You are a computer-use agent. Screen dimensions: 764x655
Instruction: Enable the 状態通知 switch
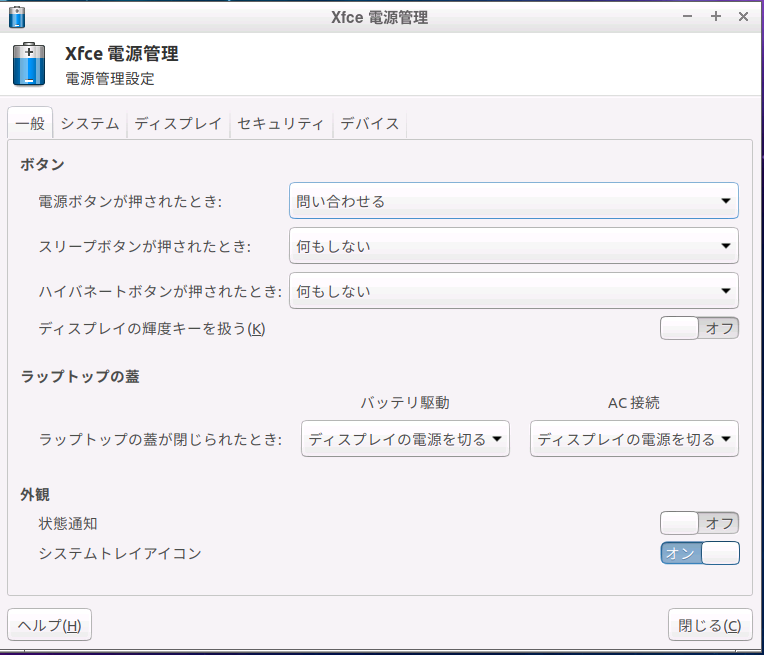click(699, 523)
